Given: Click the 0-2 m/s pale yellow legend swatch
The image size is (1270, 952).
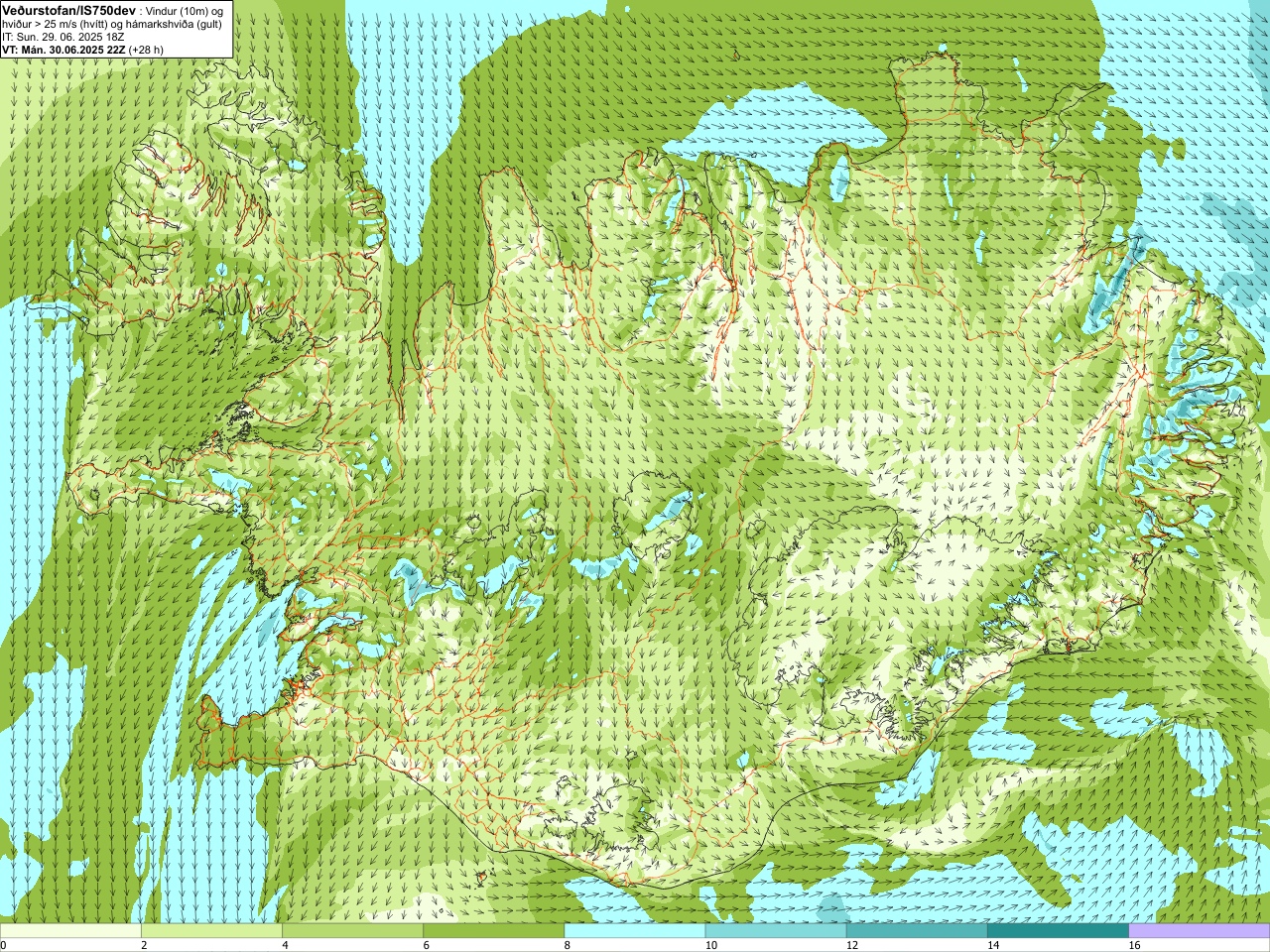Looking at the screenshot, I should pyautogui.click(x=70, y=931).
